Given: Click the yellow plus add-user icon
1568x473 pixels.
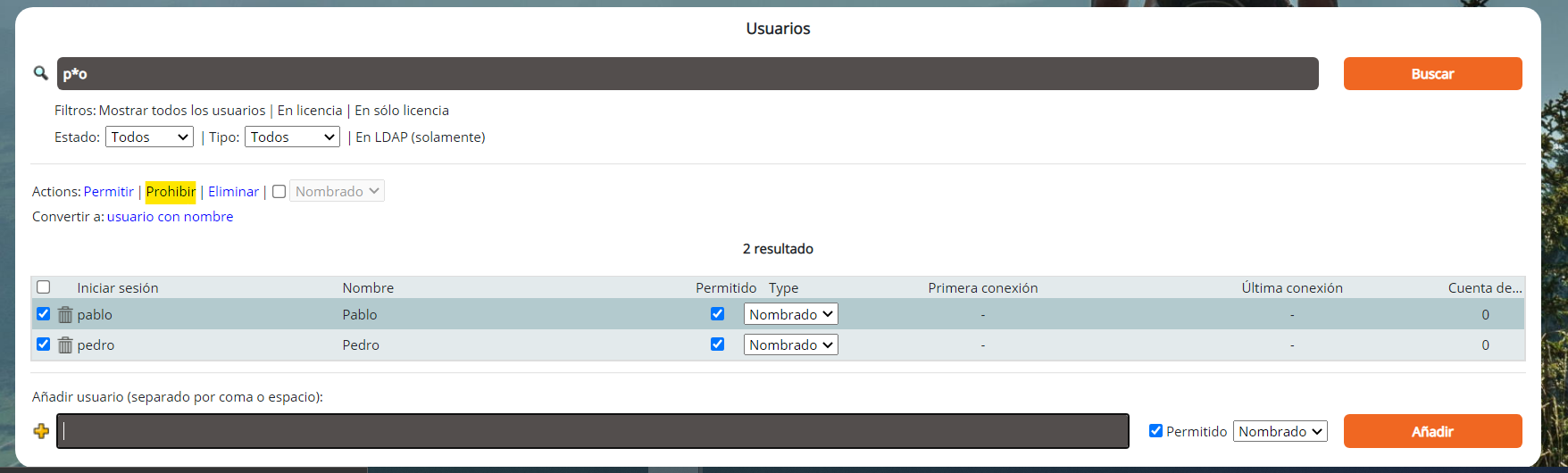Looking at the screenshot, I should point(41,431).
